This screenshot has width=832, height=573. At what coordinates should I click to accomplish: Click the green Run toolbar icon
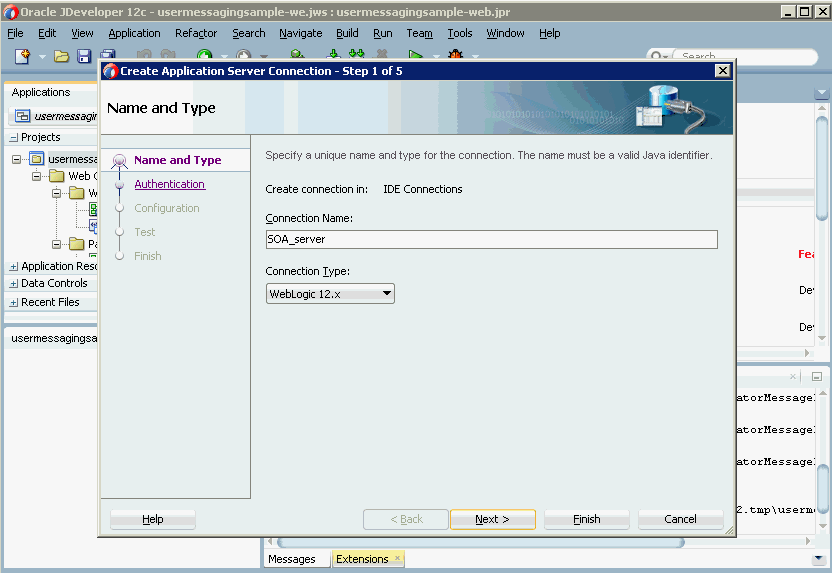coord(415,55)
